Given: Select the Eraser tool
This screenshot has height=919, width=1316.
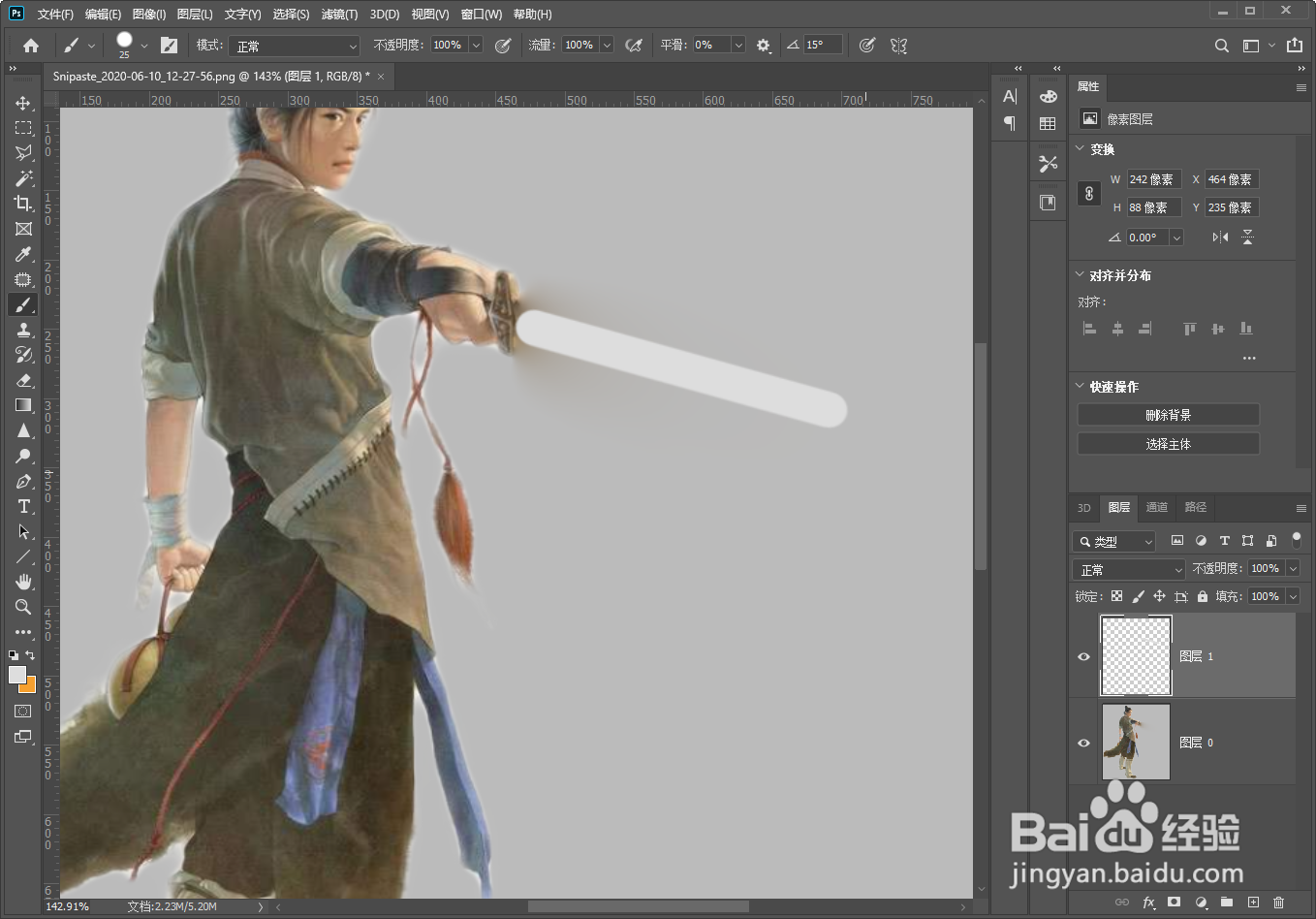Looking at the screenshot, I should (23, 380).
